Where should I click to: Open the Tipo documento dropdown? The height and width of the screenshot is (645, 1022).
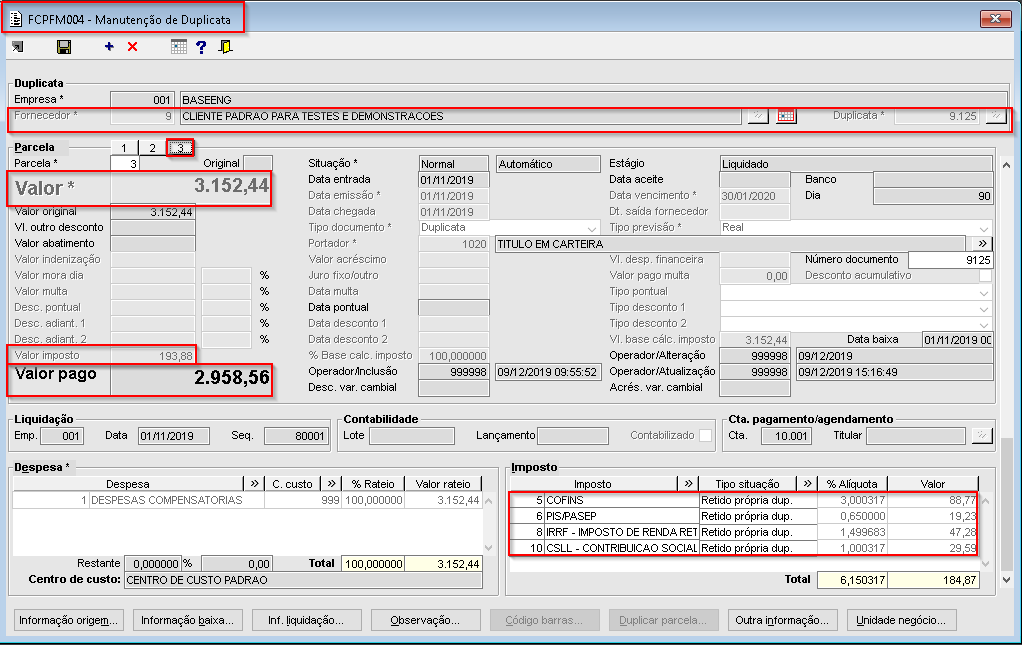(592, 228)
